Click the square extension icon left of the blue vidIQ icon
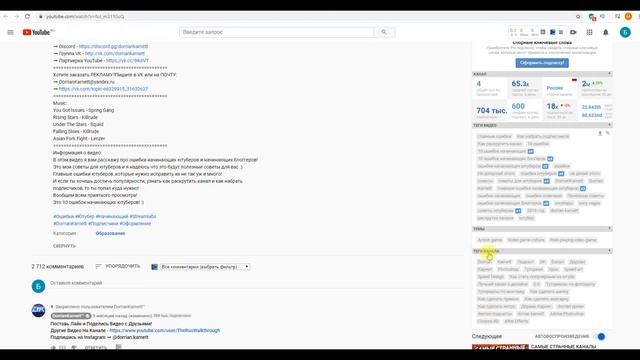This screenshot has height=360, width=640. pos(543,32)
